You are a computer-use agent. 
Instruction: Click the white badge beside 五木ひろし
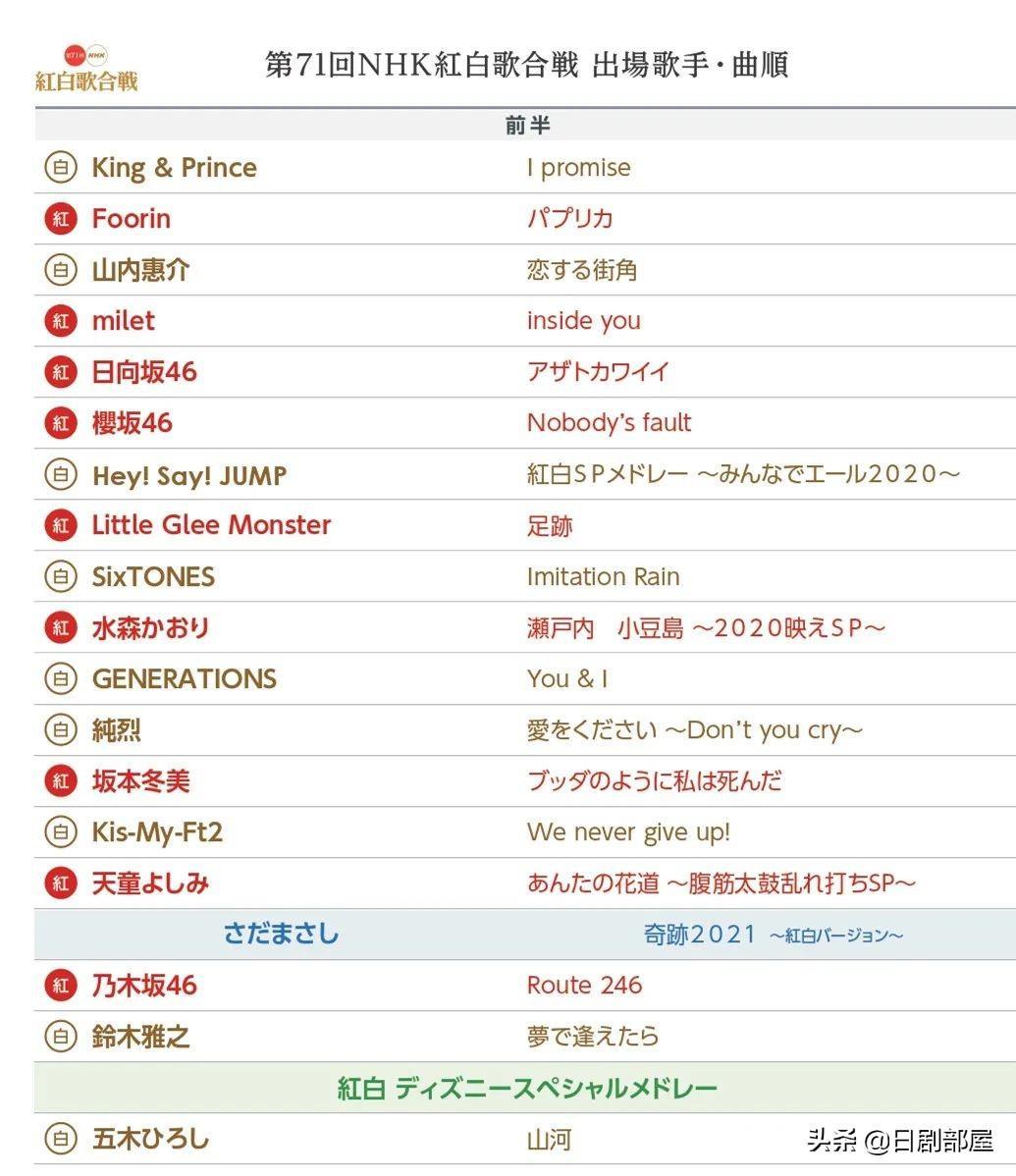point(61,1139)
